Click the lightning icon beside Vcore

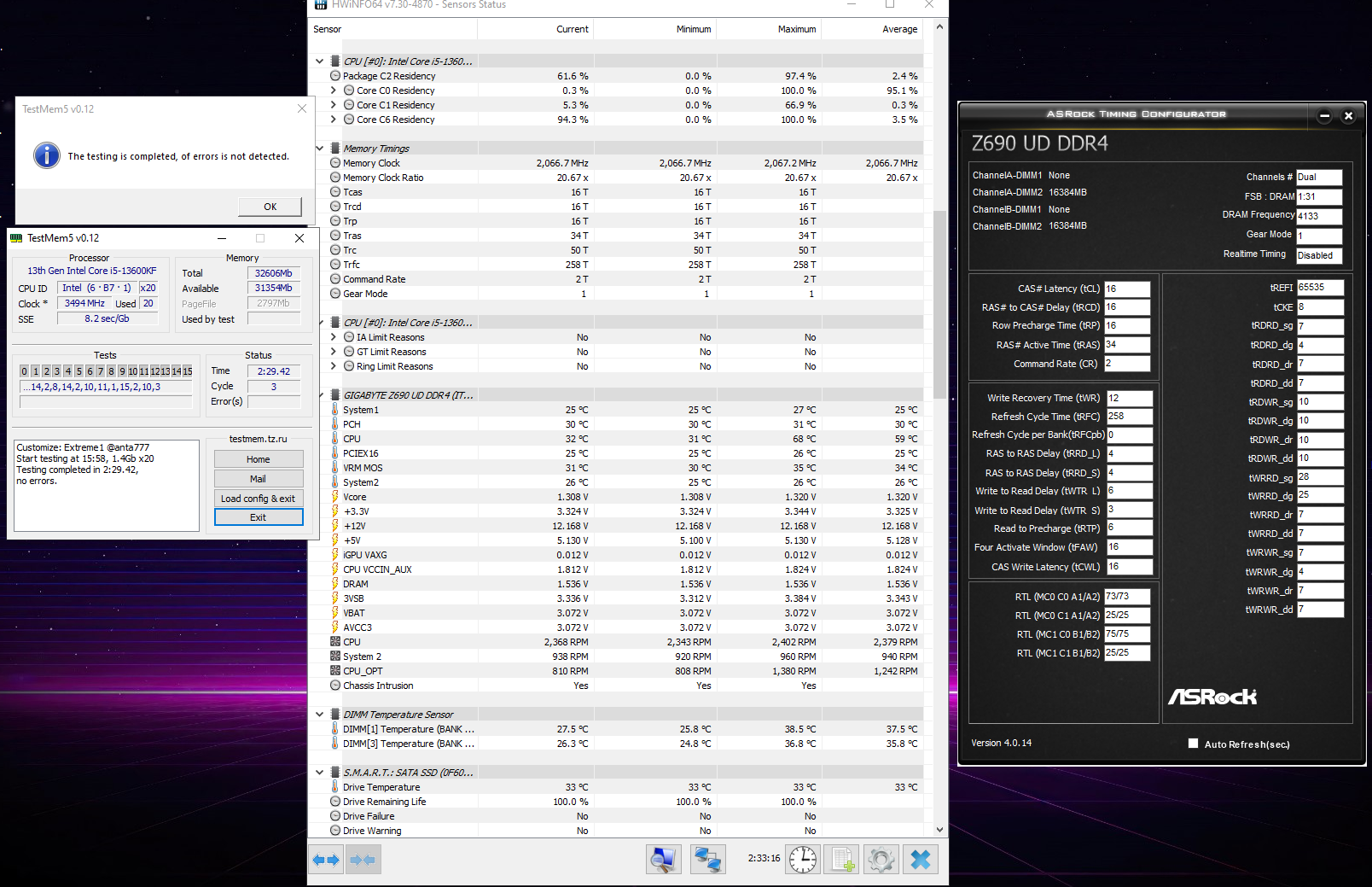pyautogui.click(x=335, y=497)
